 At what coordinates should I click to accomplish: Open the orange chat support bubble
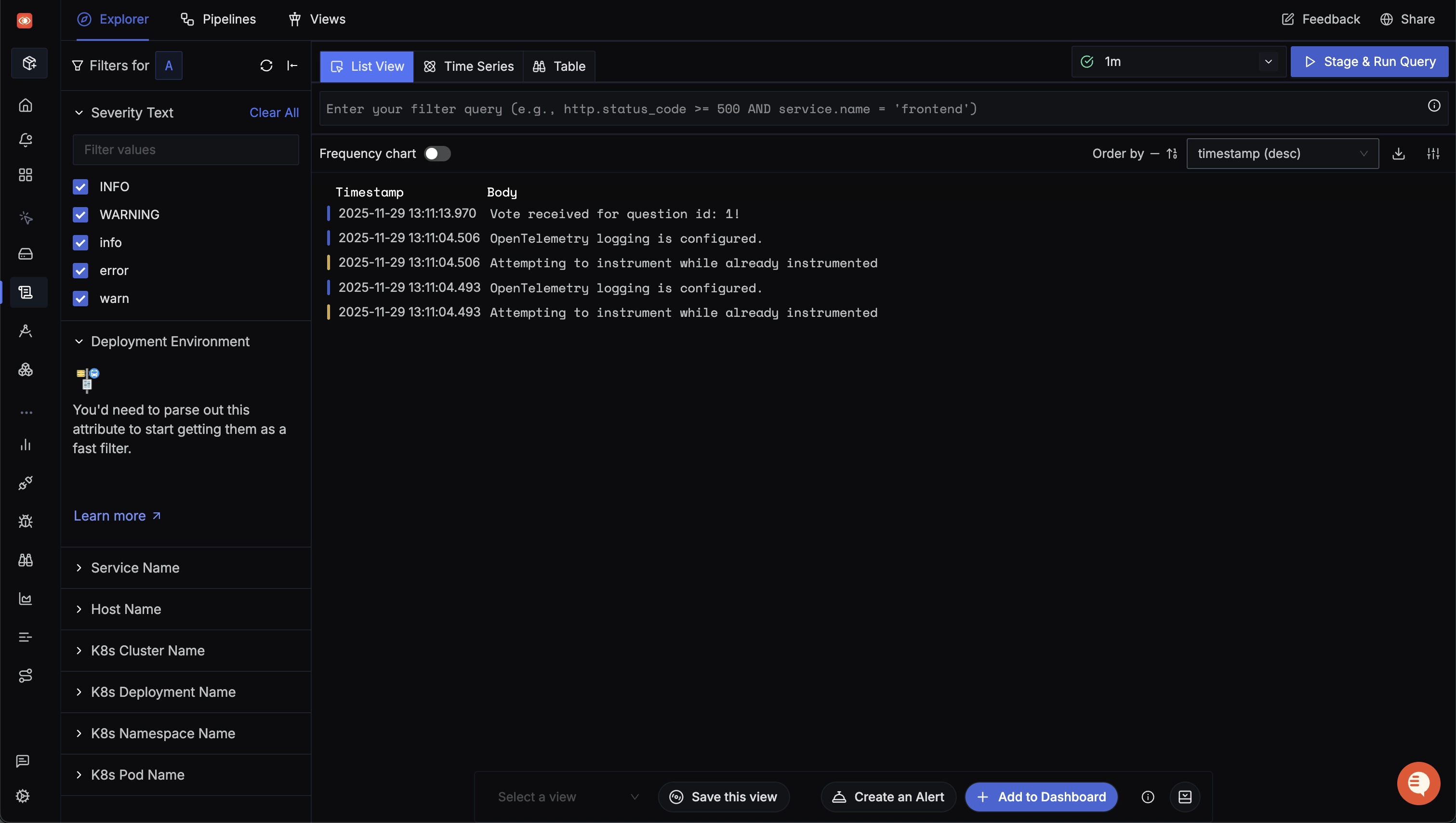(1418, 783)
